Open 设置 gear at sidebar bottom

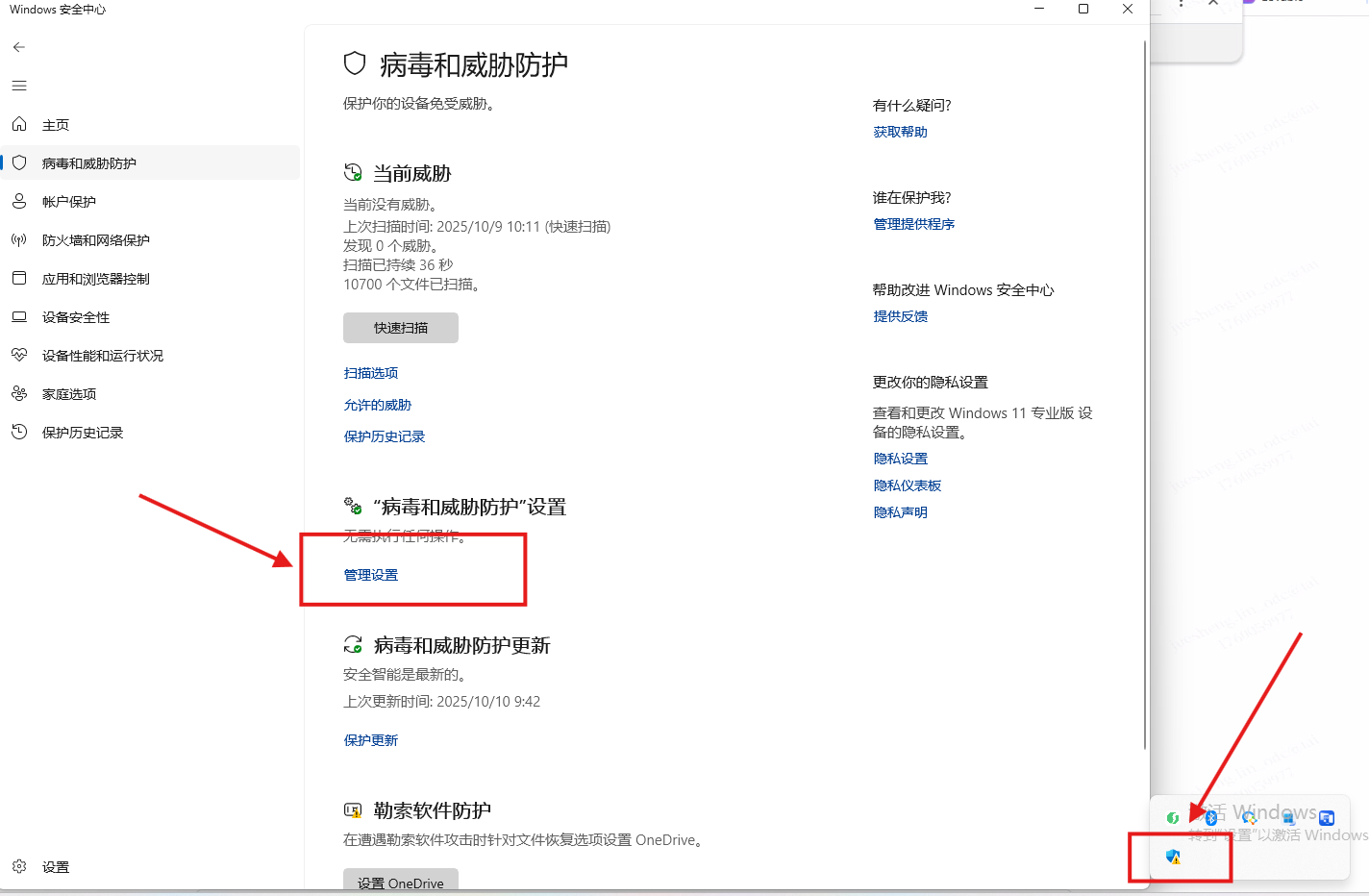point(19,866)
